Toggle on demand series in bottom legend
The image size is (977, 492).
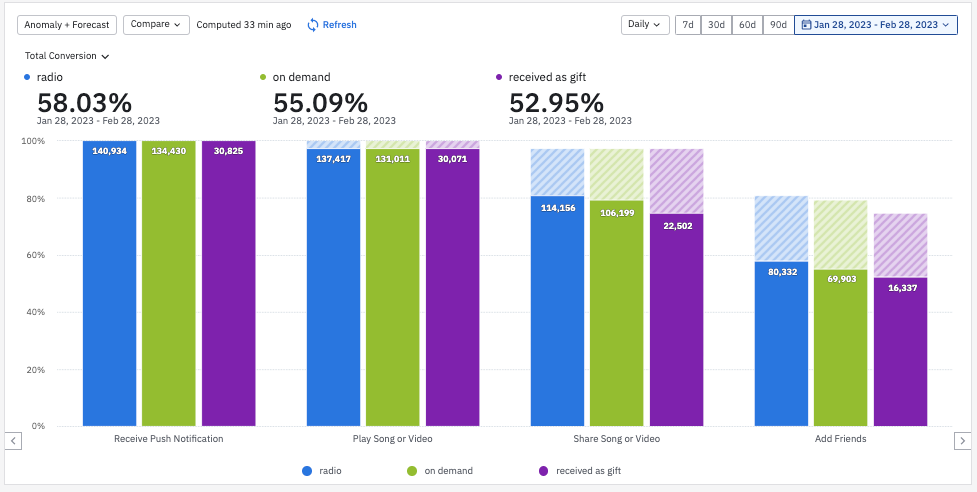[439, 471]
